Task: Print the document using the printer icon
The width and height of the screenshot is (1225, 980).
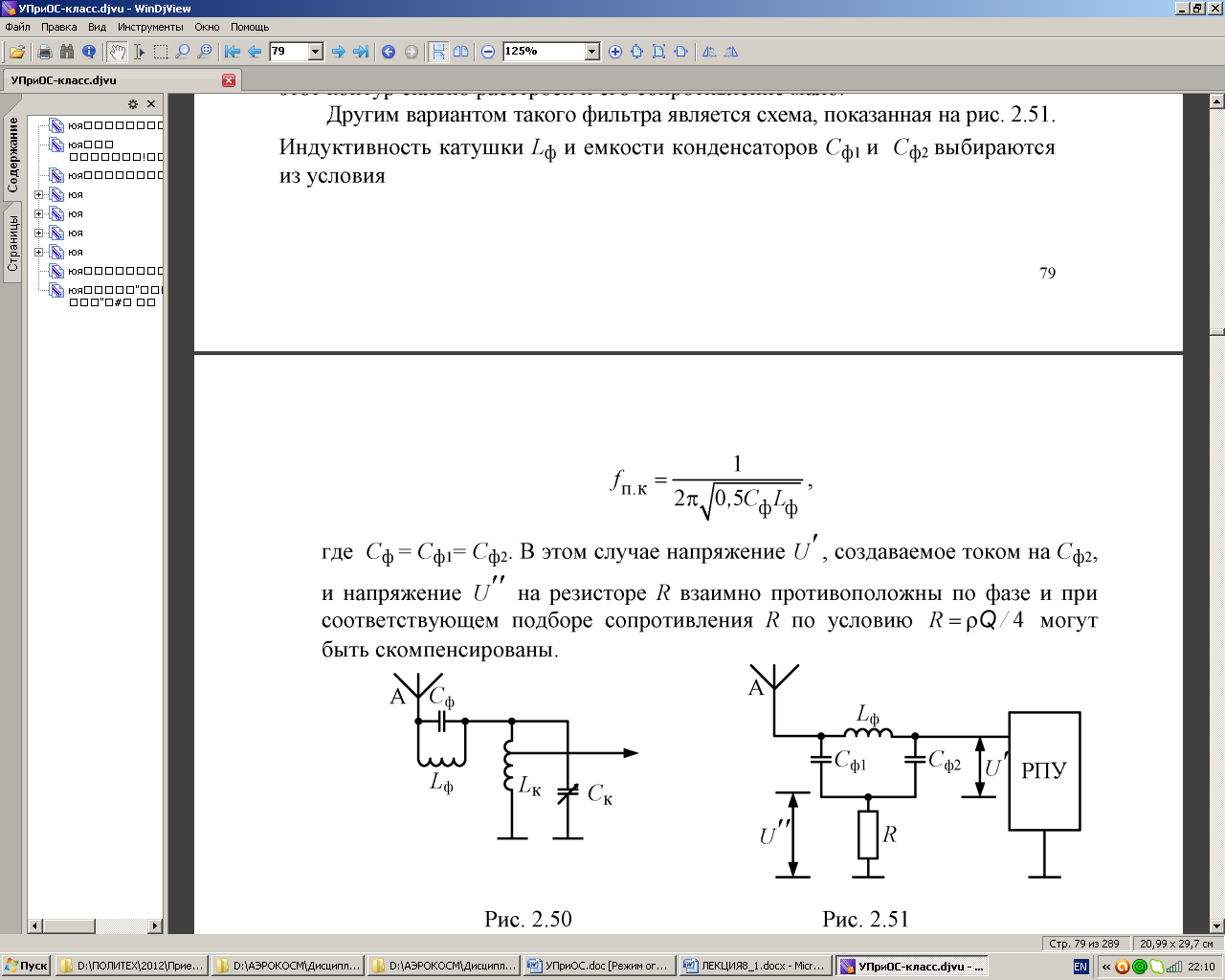Action: 44,52
